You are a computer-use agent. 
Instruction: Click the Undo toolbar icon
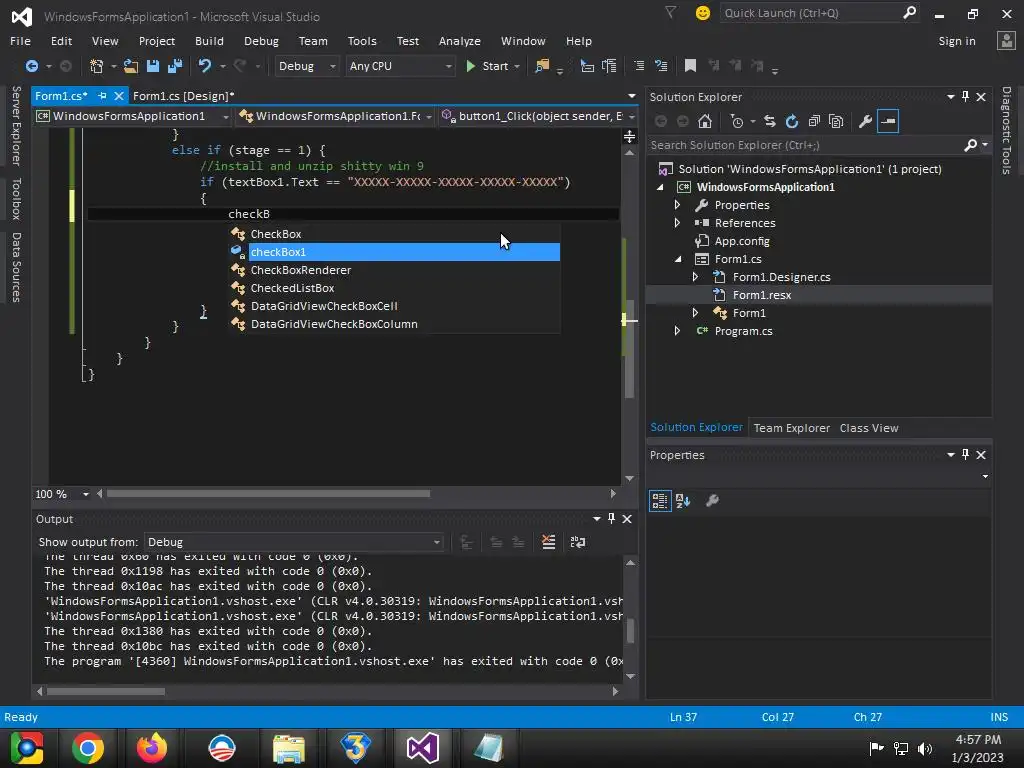pyautogui.click(x=205, y=66)
